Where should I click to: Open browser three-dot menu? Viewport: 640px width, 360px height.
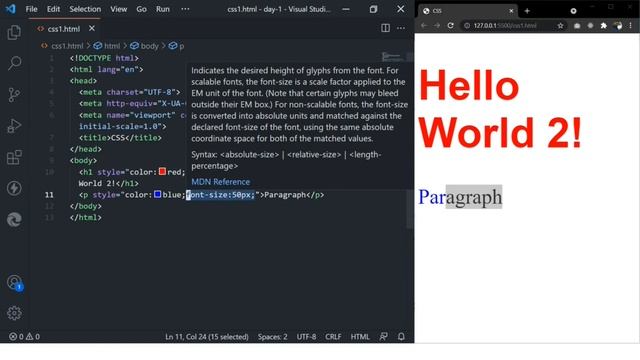pos(631,26)
